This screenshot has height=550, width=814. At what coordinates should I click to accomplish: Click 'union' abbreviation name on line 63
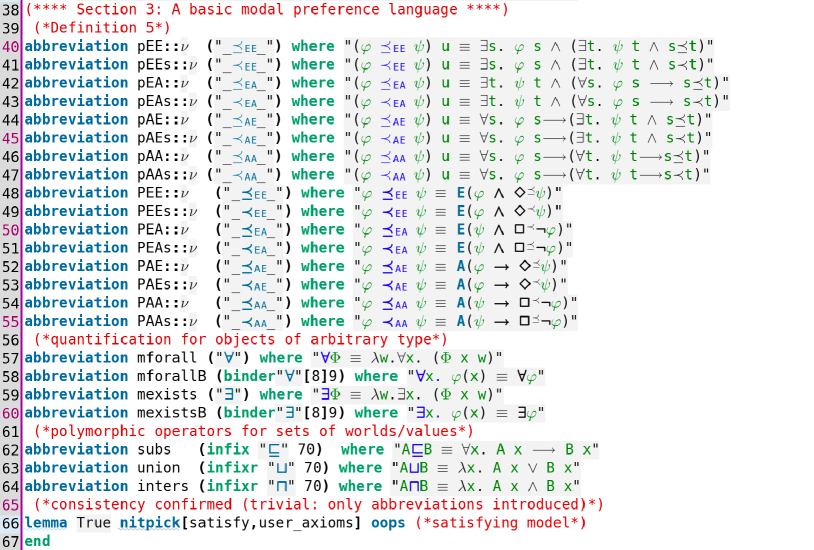[x=158, y=467]
